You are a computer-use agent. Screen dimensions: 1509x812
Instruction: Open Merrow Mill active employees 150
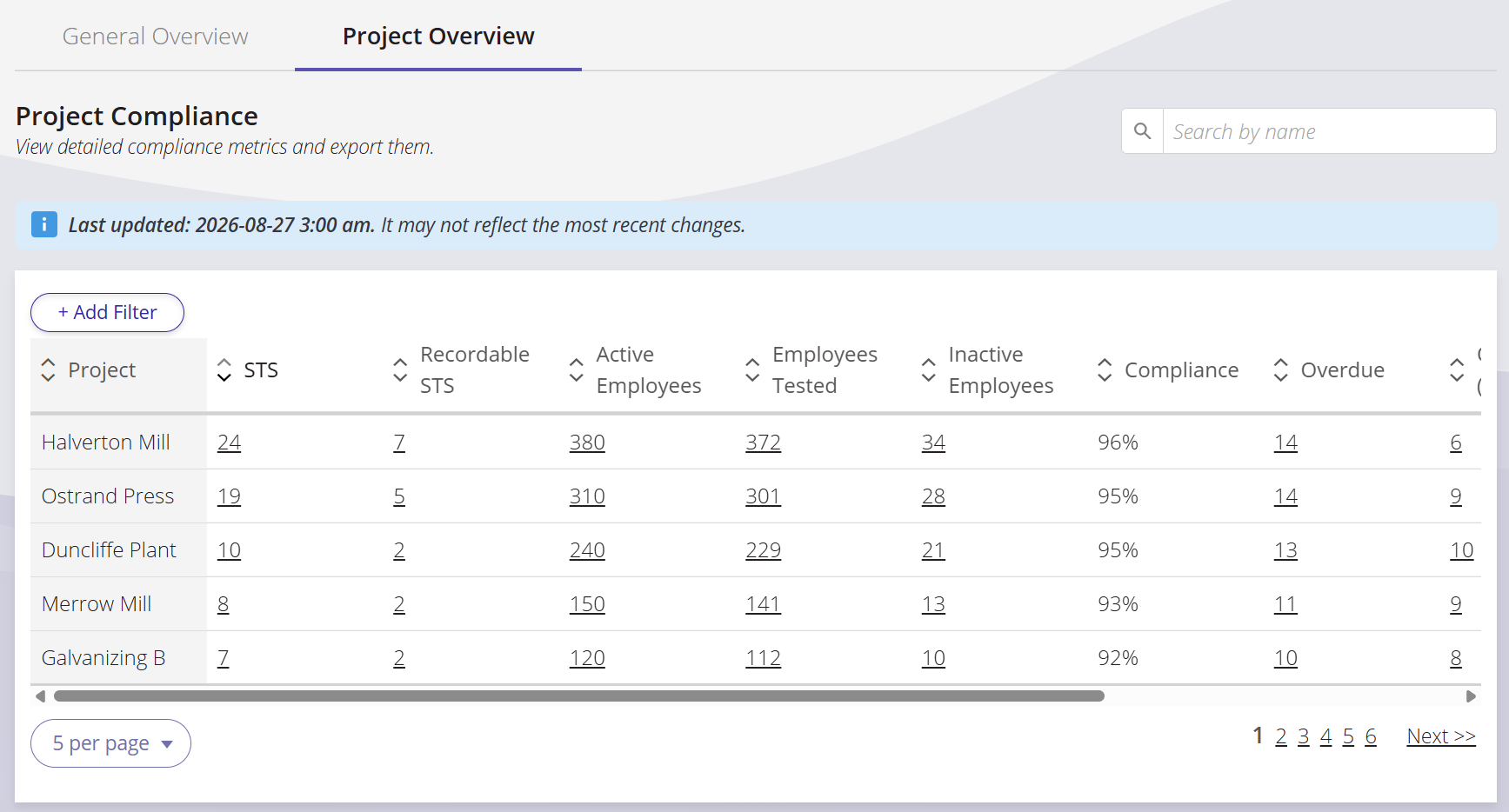pos(587,604)
